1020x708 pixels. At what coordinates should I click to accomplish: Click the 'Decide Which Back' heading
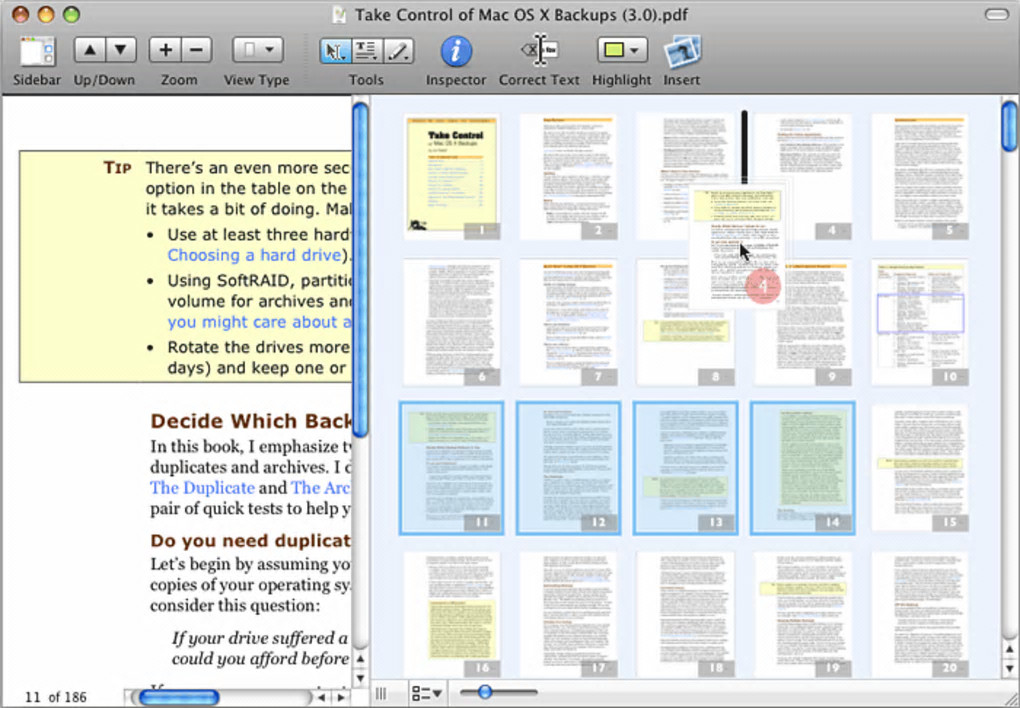pos(251,421)
